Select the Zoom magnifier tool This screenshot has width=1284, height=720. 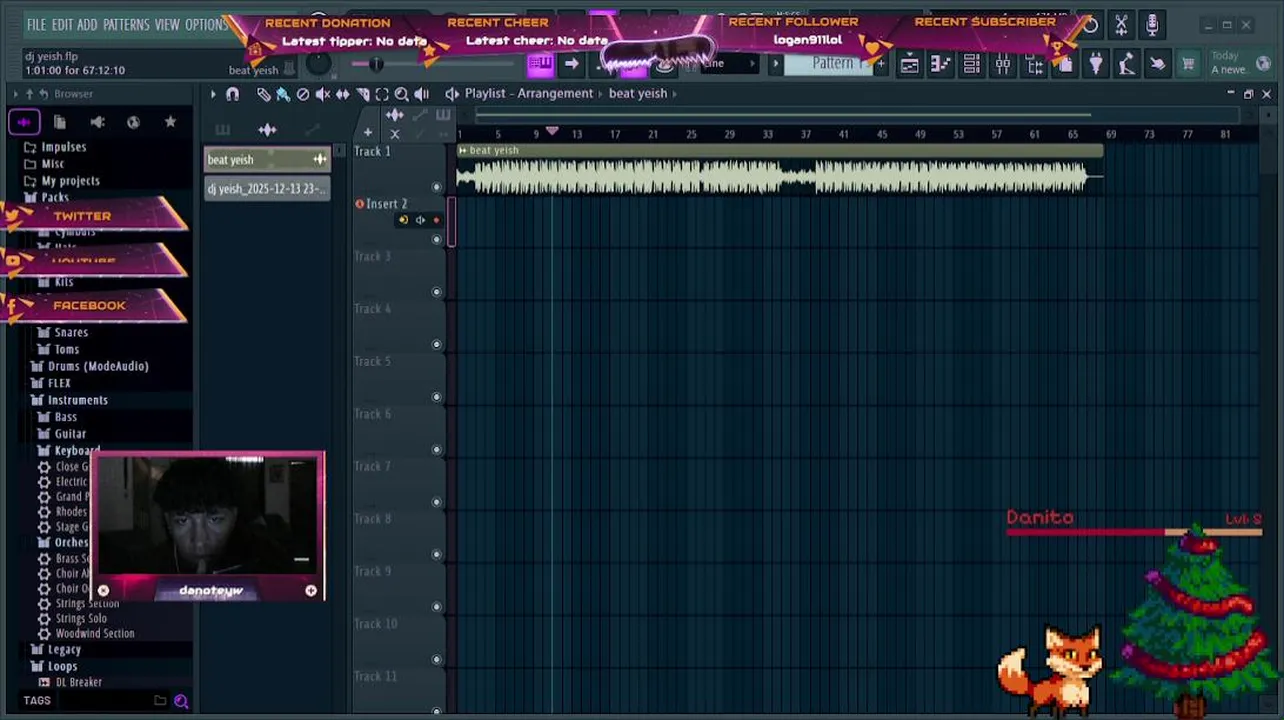point(401,94)
